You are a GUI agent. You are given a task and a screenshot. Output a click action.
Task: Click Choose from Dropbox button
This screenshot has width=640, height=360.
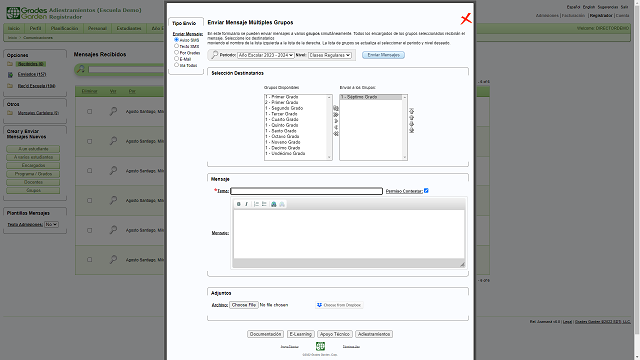339,305
